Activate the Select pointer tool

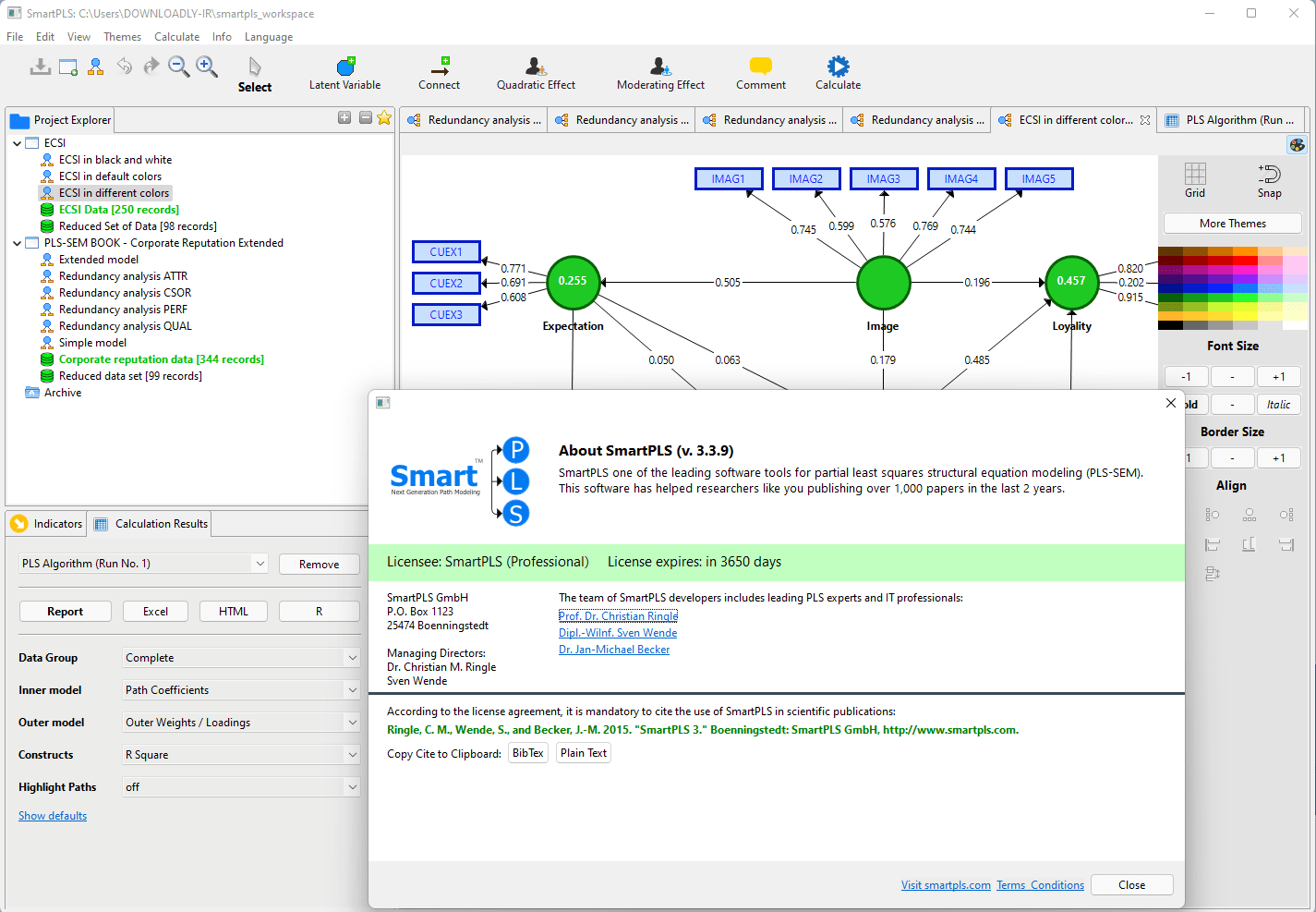[255, 75]
